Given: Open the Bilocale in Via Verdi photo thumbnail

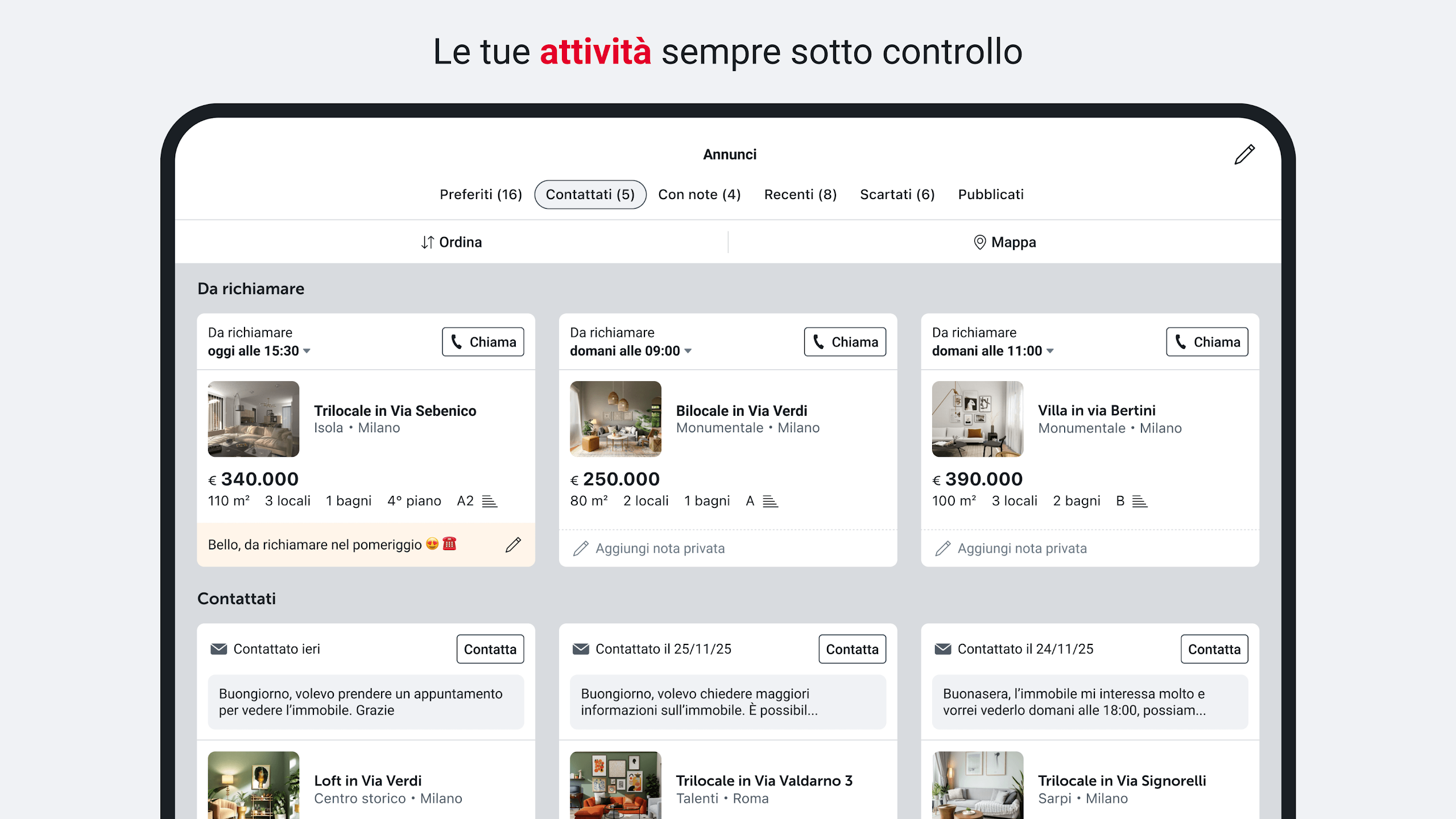Looking at the screenshot, I should [x=615, y=419].
